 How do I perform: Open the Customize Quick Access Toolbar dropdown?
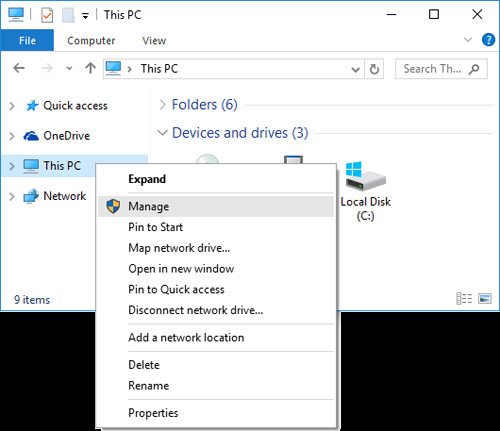click(85, 15)
